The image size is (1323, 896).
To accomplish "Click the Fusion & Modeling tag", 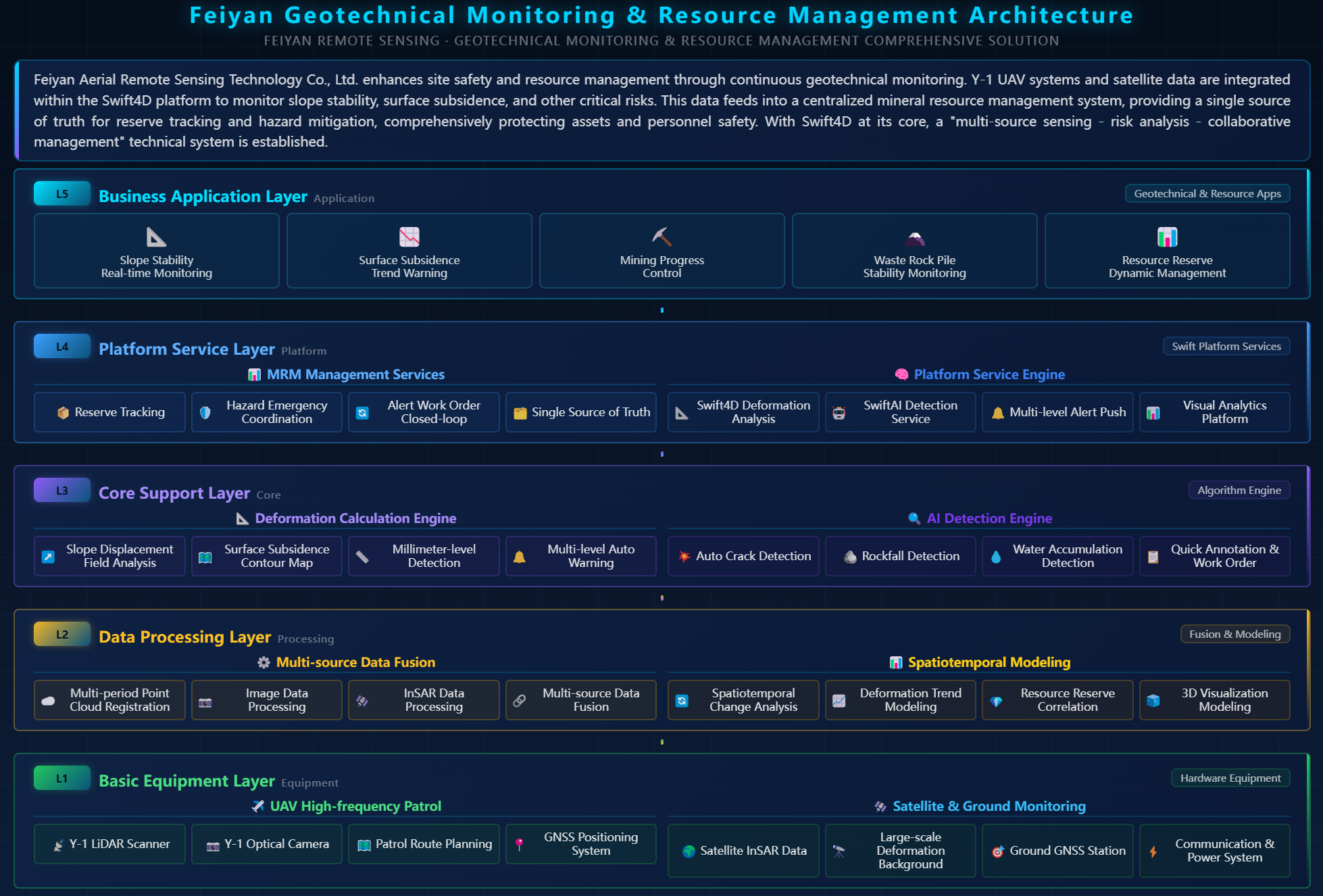I will pos(1235,634).
